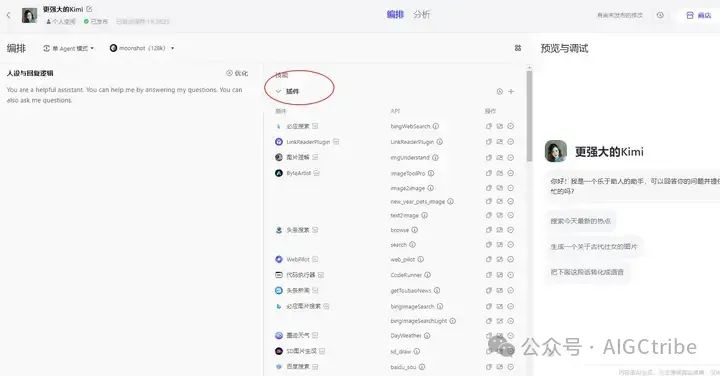Edit parameters of browse API
The width and height of the screenshot is (720, 376).
(500, 230)
